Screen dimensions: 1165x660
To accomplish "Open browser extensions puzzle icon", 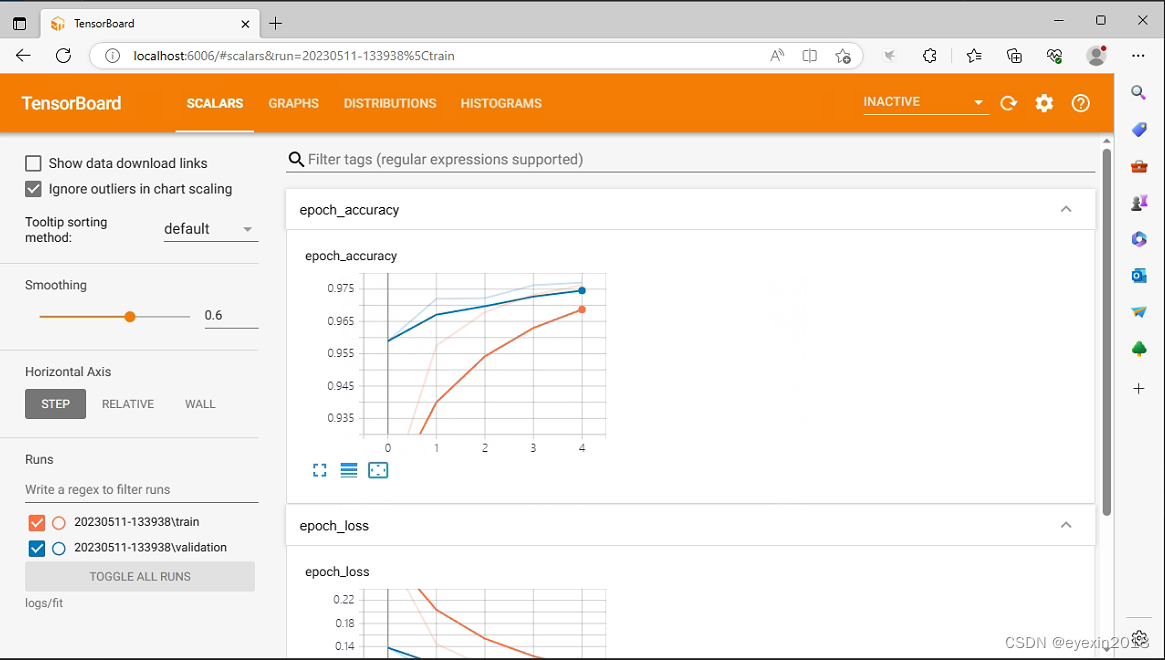I will point(929,56).
